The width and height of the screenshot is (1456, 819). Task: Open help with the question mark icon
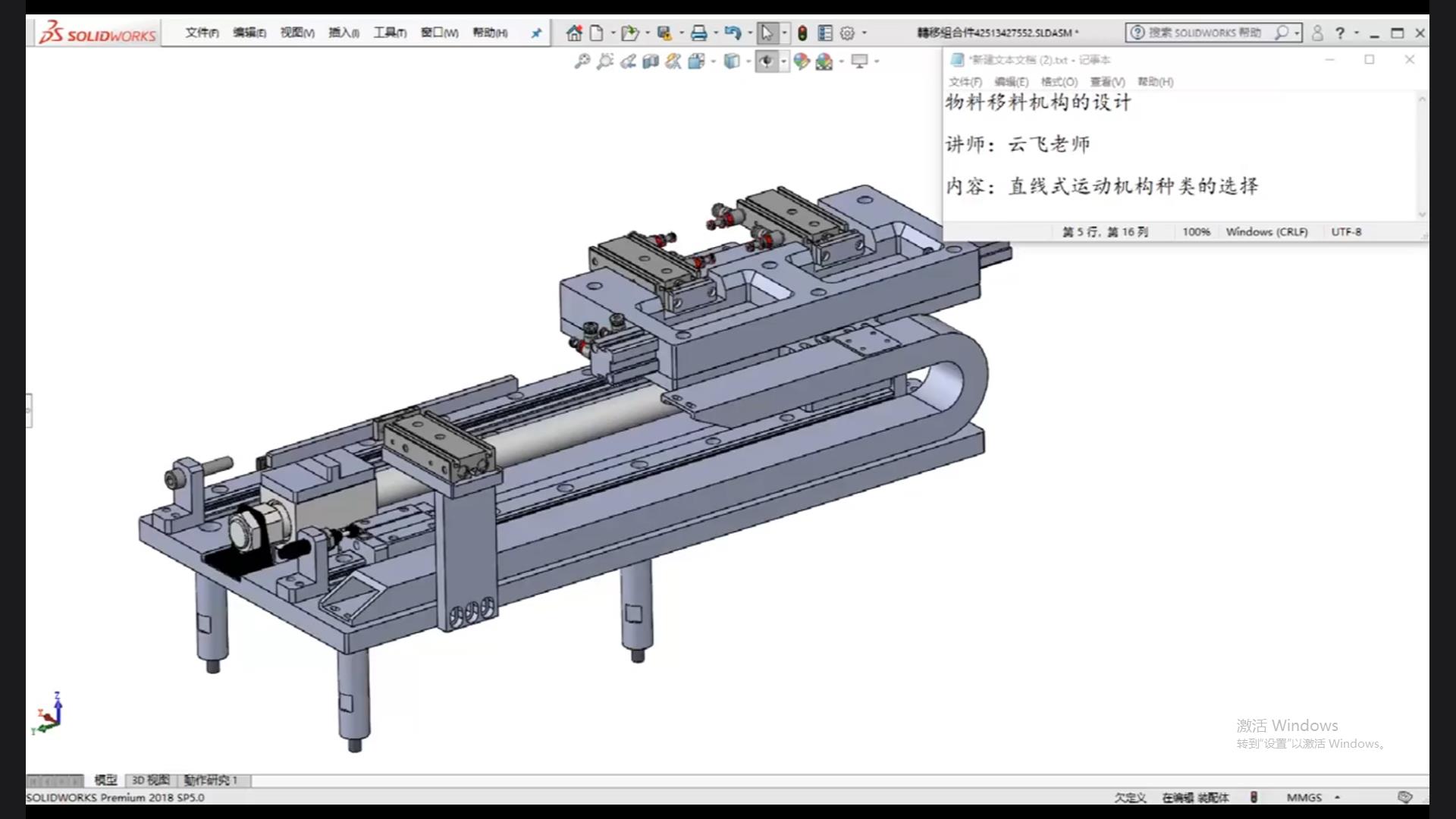click(1340, 33)
